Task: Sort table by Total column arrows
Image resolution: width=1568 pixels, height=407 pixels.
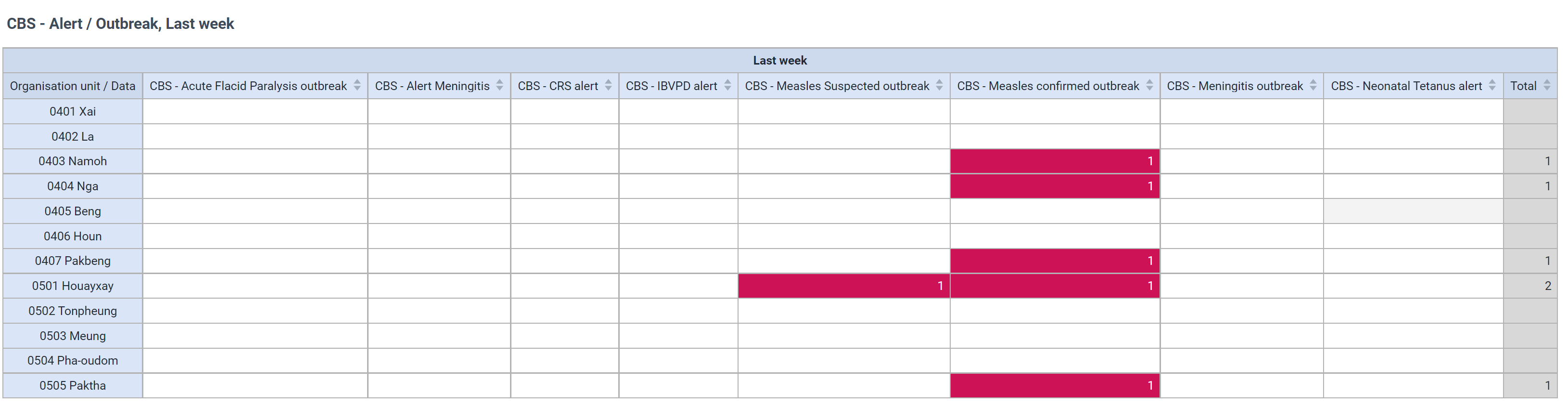Action: pos(1547,86)
